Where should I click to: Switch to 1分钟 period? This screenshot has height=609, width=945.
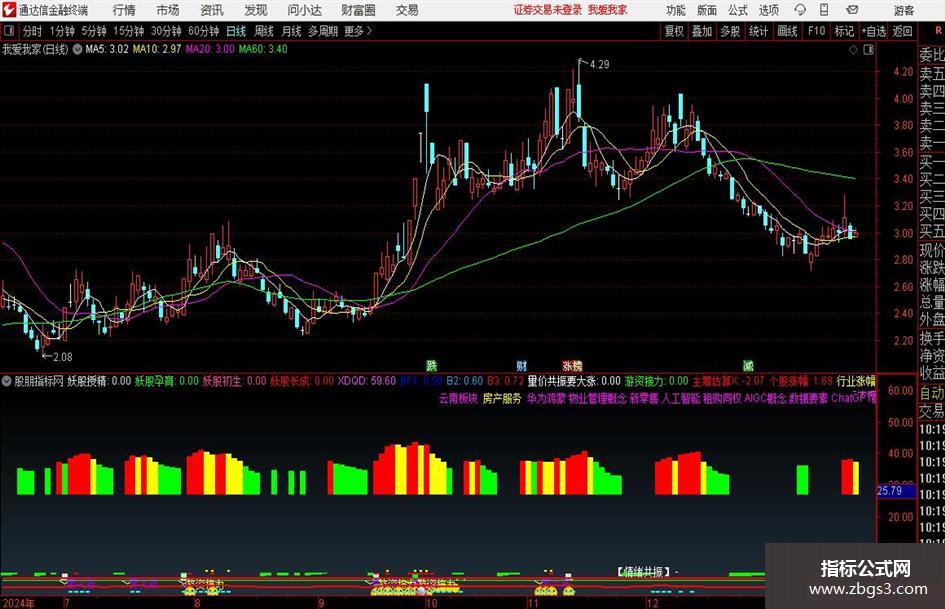62,31
